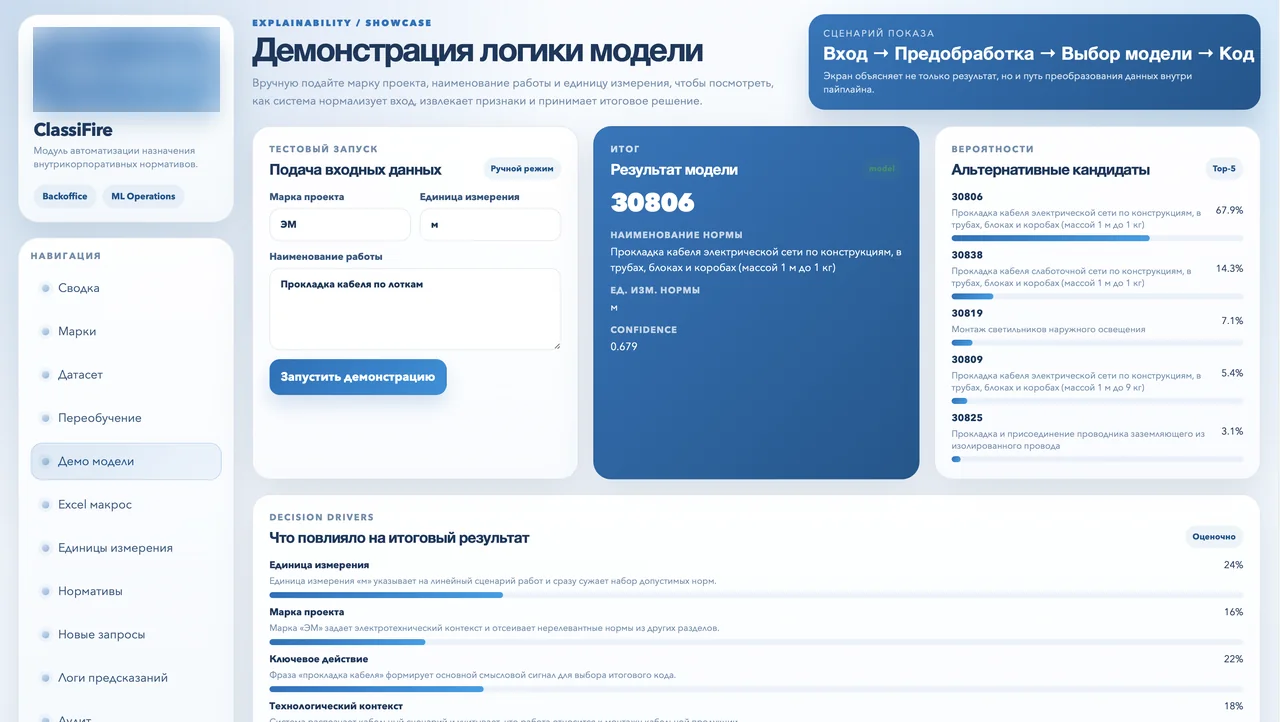Click the Оценочно badge
This screenshot has width=1280, height=722.
(1214, 537)
